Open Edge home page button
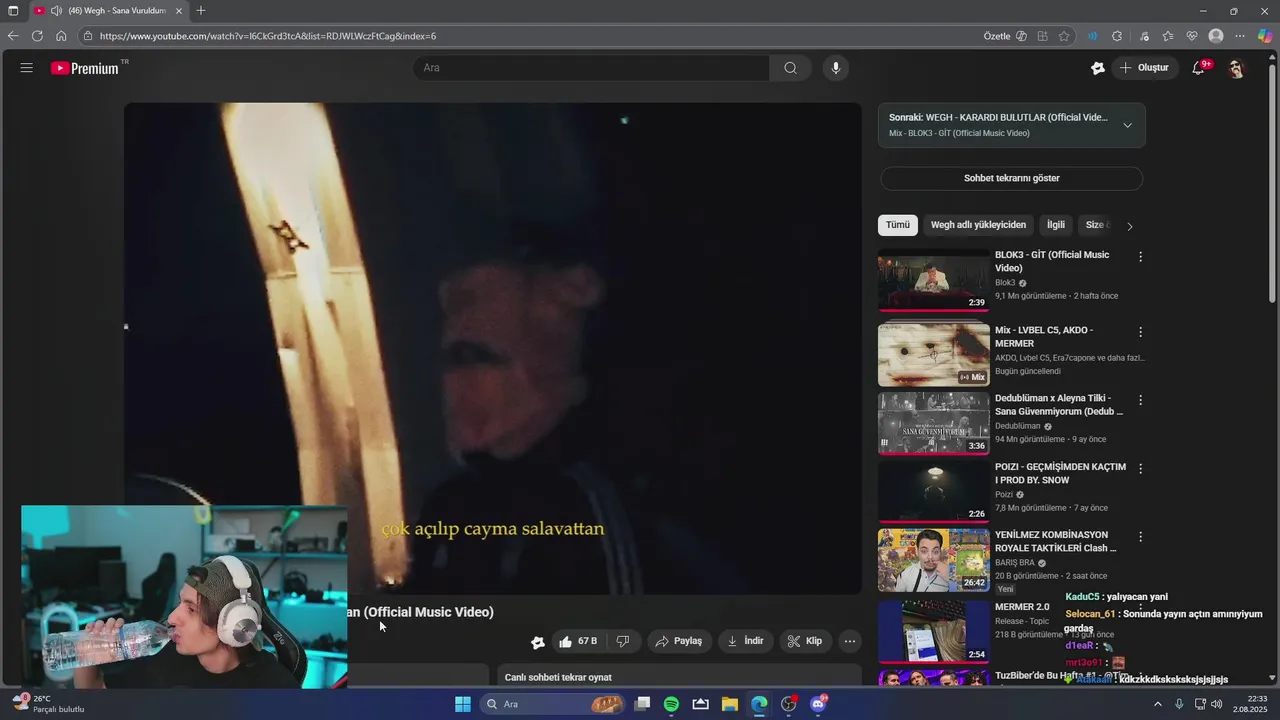The image size is (1280, 720). pyautogui.click(x=61, y=36)
